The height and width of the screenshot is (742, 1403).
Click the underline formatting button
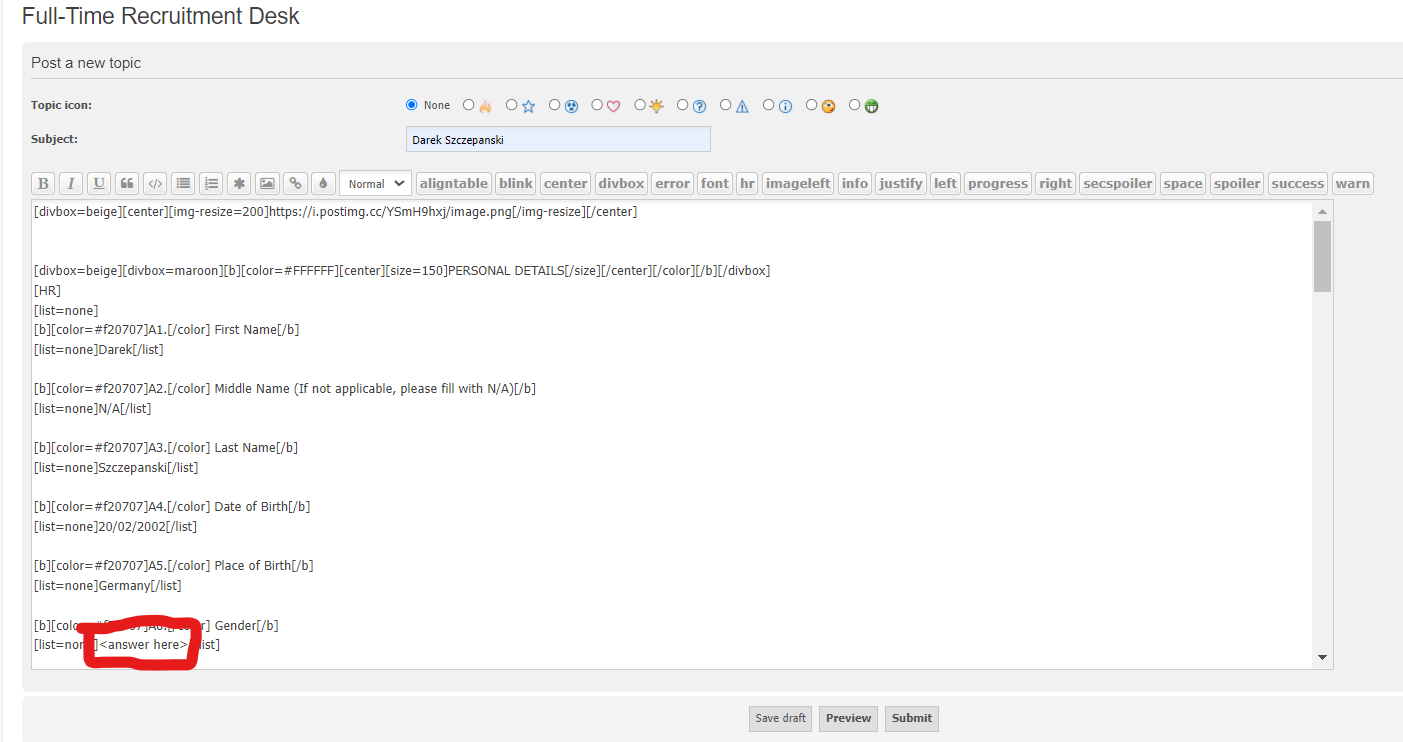pos(99,184)
